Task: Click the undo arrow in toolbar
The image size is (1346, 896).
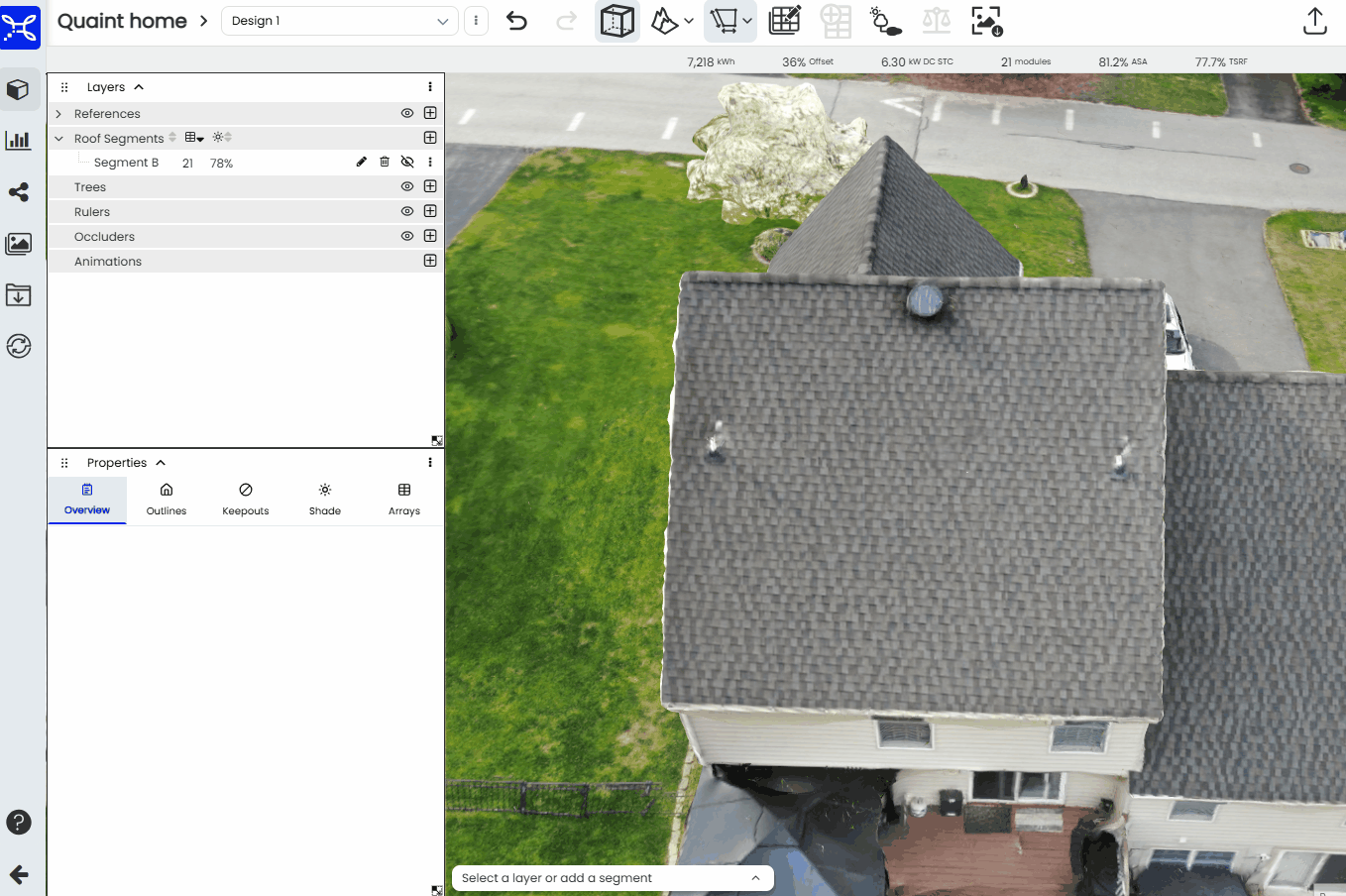Action: (516, 21)
